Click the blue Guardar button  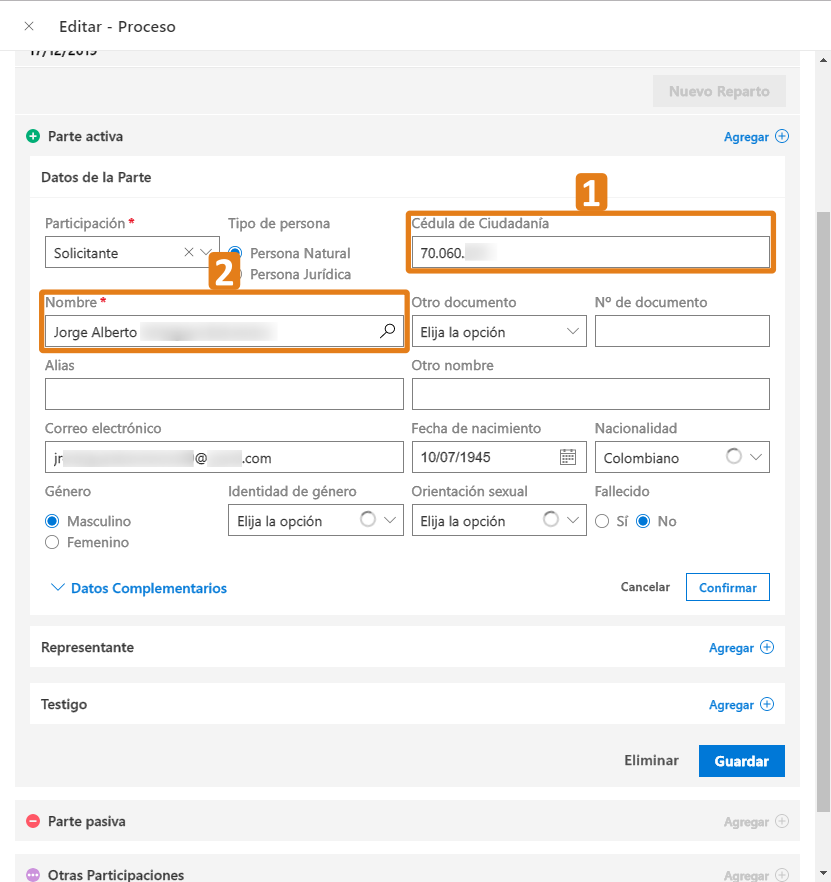[742, 761]
